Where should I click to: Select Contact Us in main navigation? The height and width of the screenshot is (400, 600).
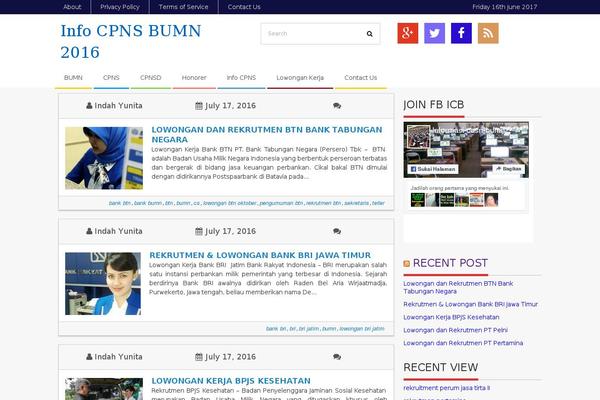(x=360, y=78)
